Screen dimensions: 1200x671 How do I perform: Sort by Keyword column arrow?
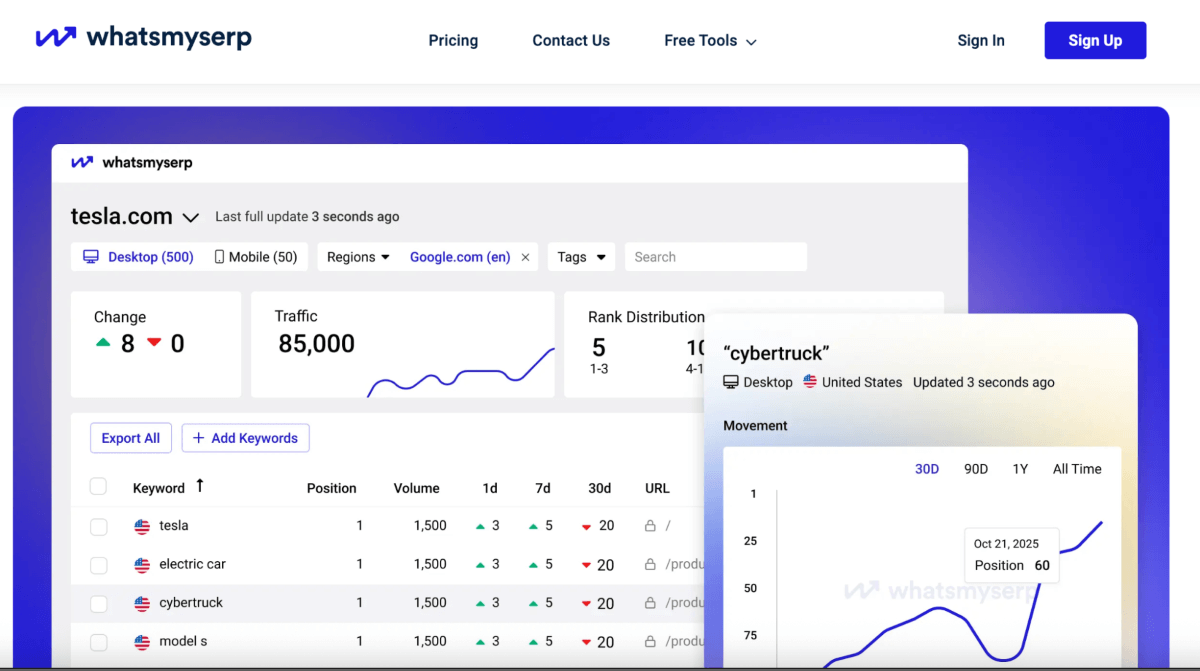point(200,486)
